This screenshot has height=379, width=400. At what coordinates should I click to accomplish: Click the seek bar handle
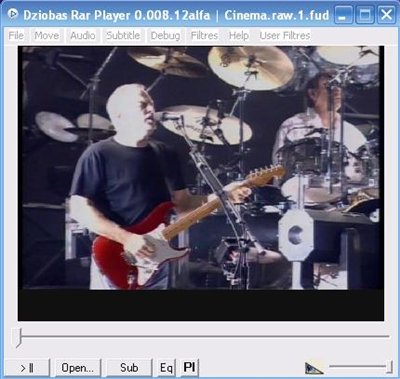click(x=18, y=337)
